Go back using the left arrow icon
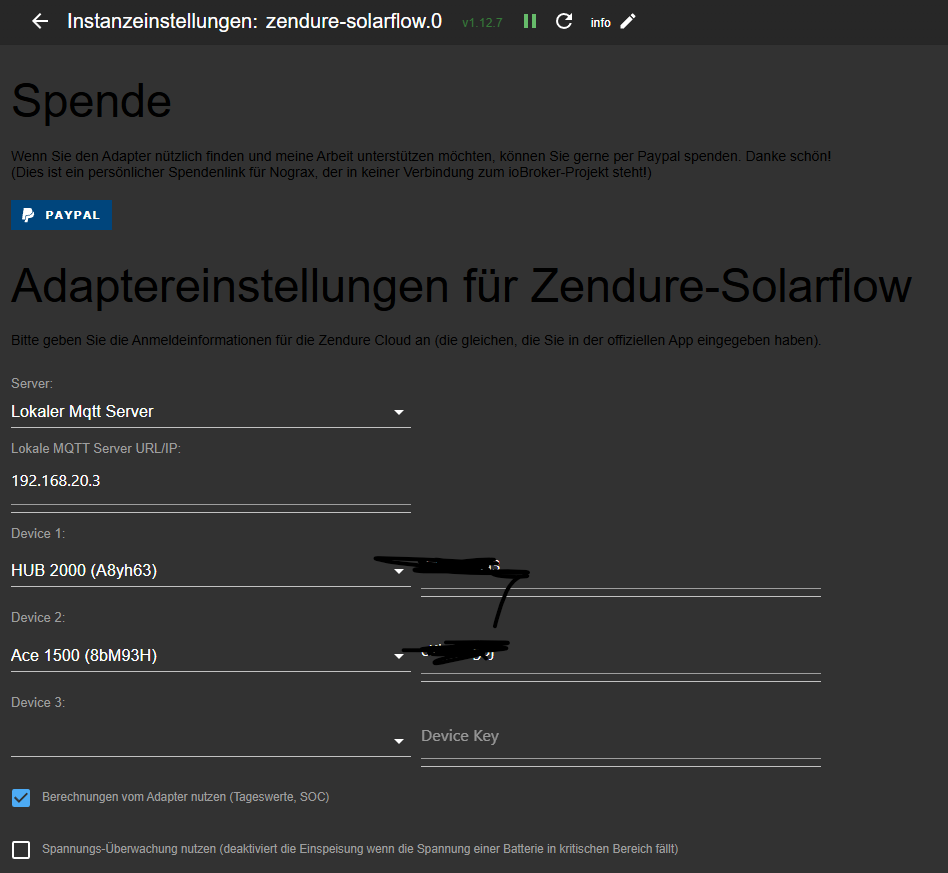Image resolution: width=948 pixels, height=873 pixels. tap(40, 21)
